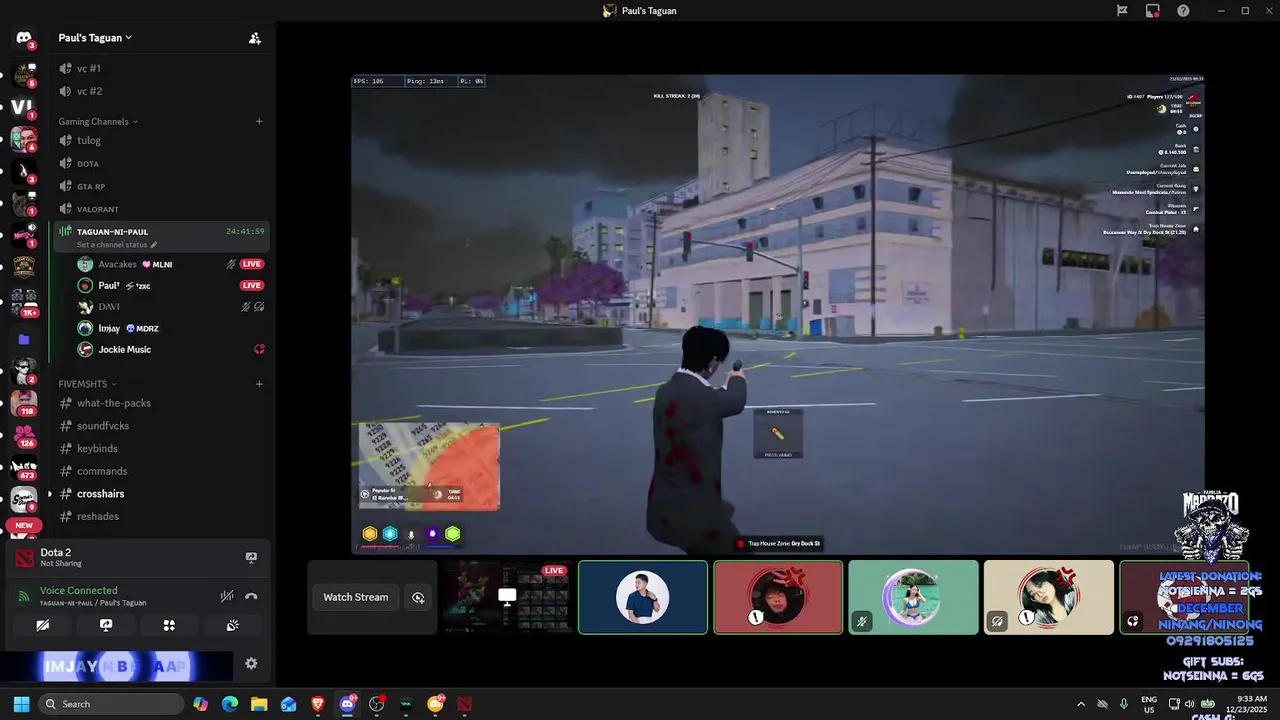Open the what-the-packs text channel

click(160, 403)
